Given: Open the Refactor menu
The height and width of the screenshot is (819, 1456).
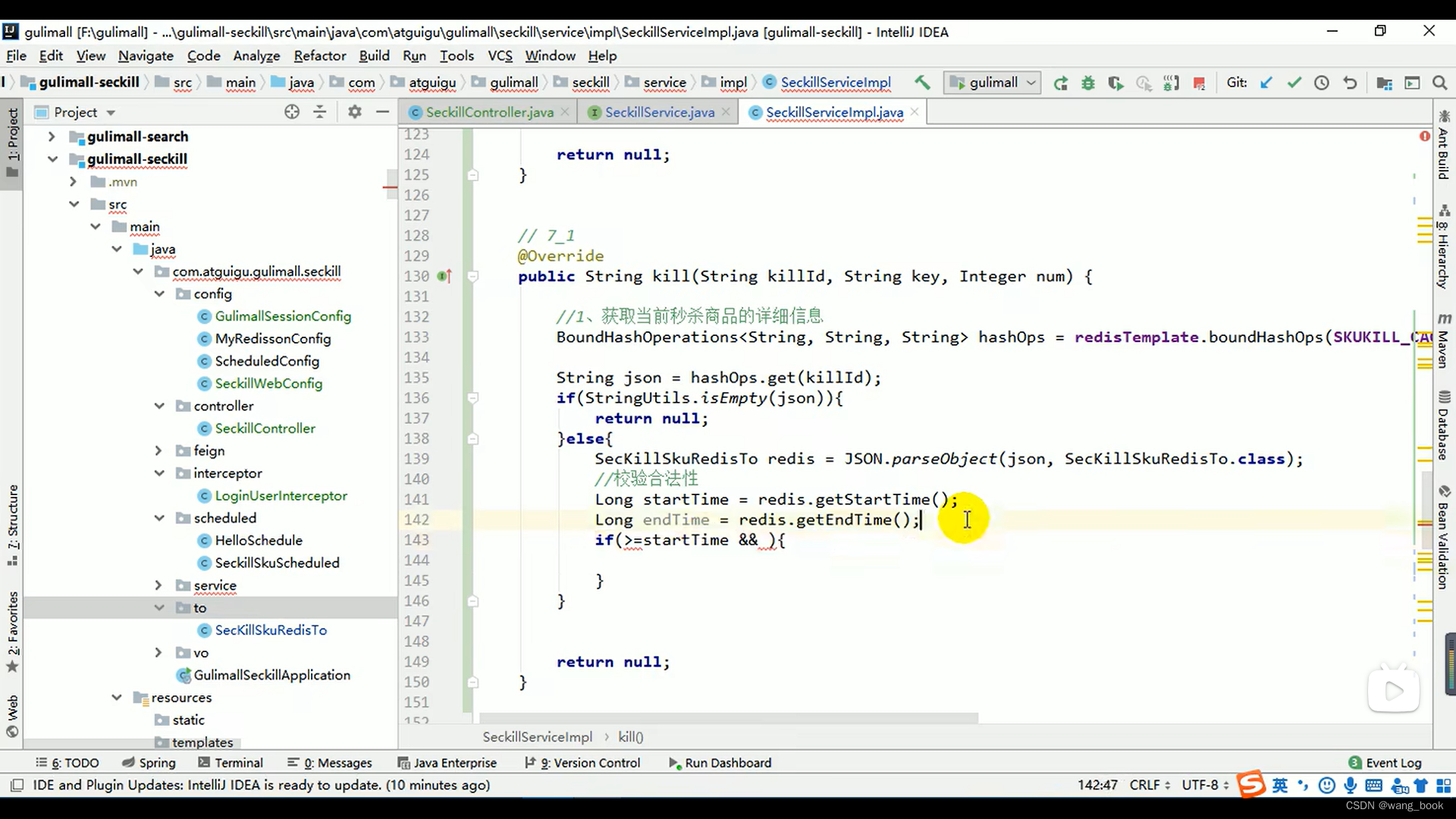Looking at the screenshot, I should pyautogui.click(x=319, y=55).
